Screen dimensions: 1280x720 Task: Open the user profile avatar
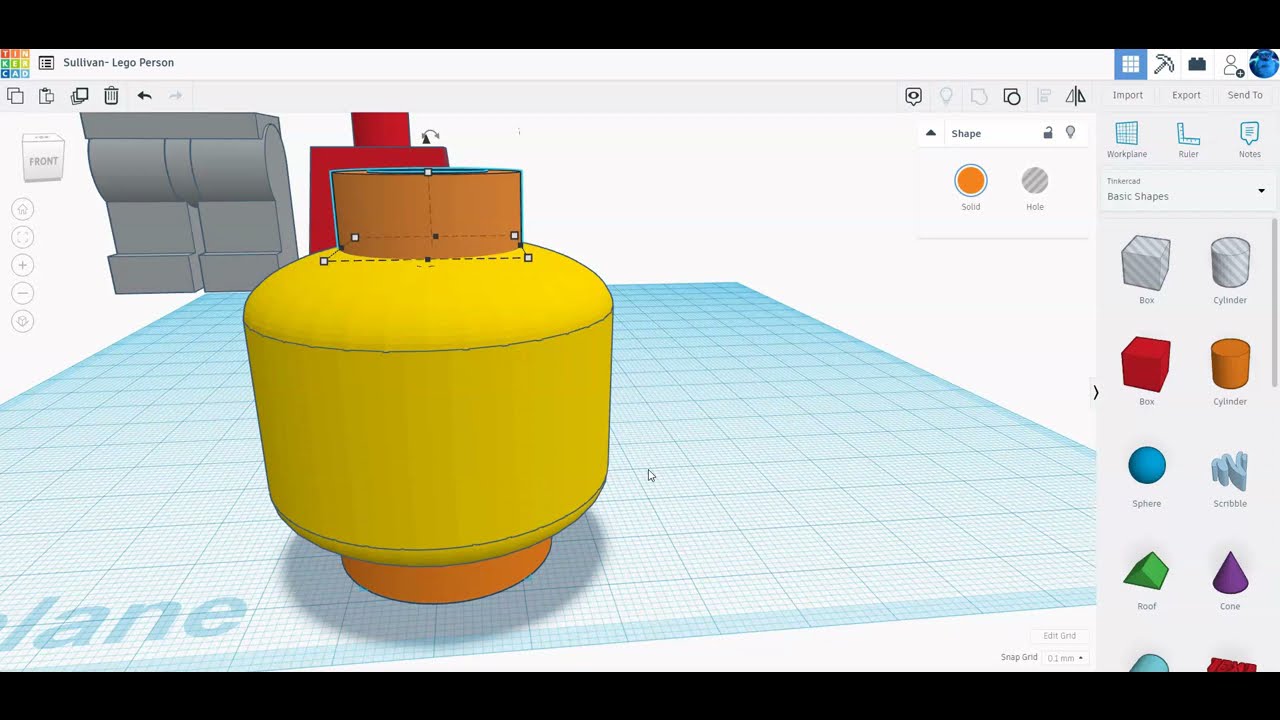tap(1264, 64)
